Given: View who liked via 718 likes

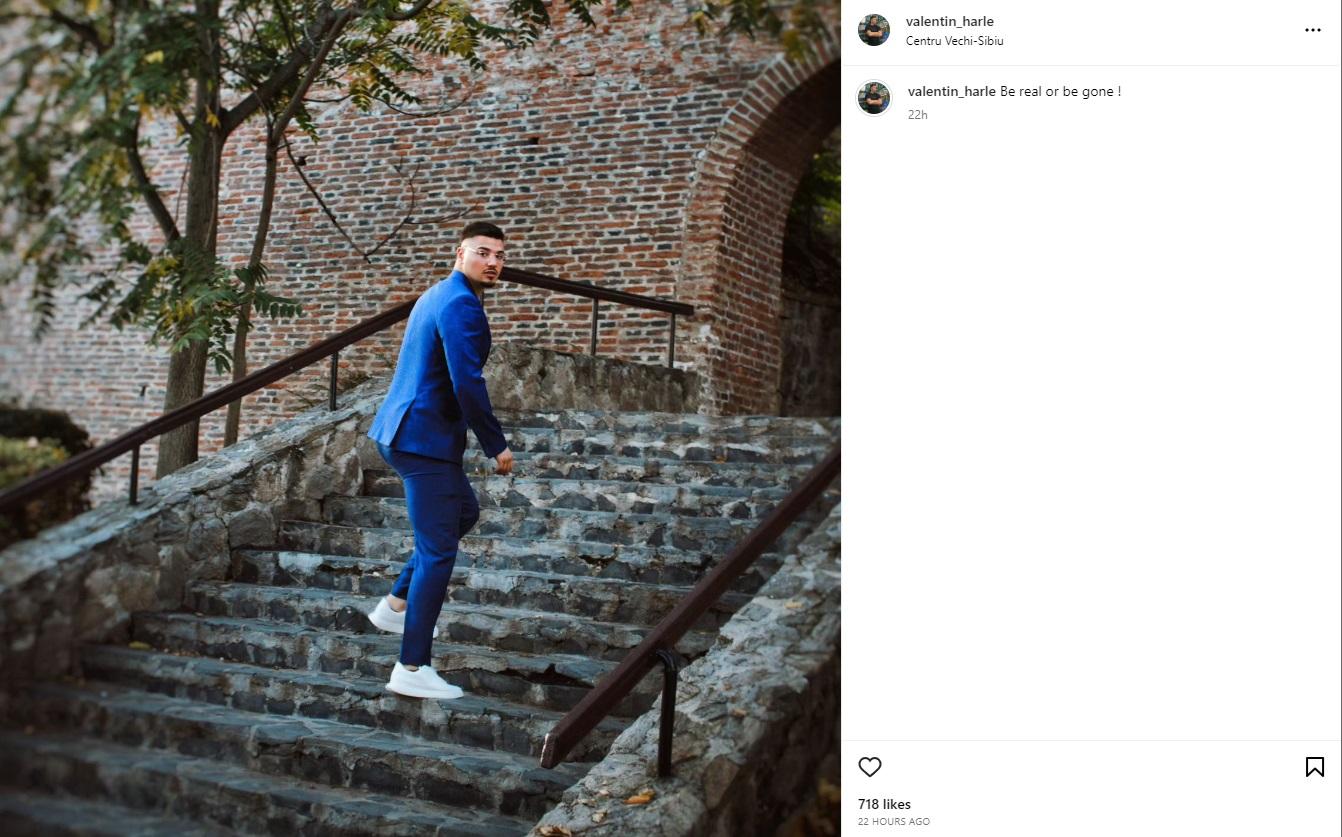Looking at the screenshot, I should click(x=884, y=804).
